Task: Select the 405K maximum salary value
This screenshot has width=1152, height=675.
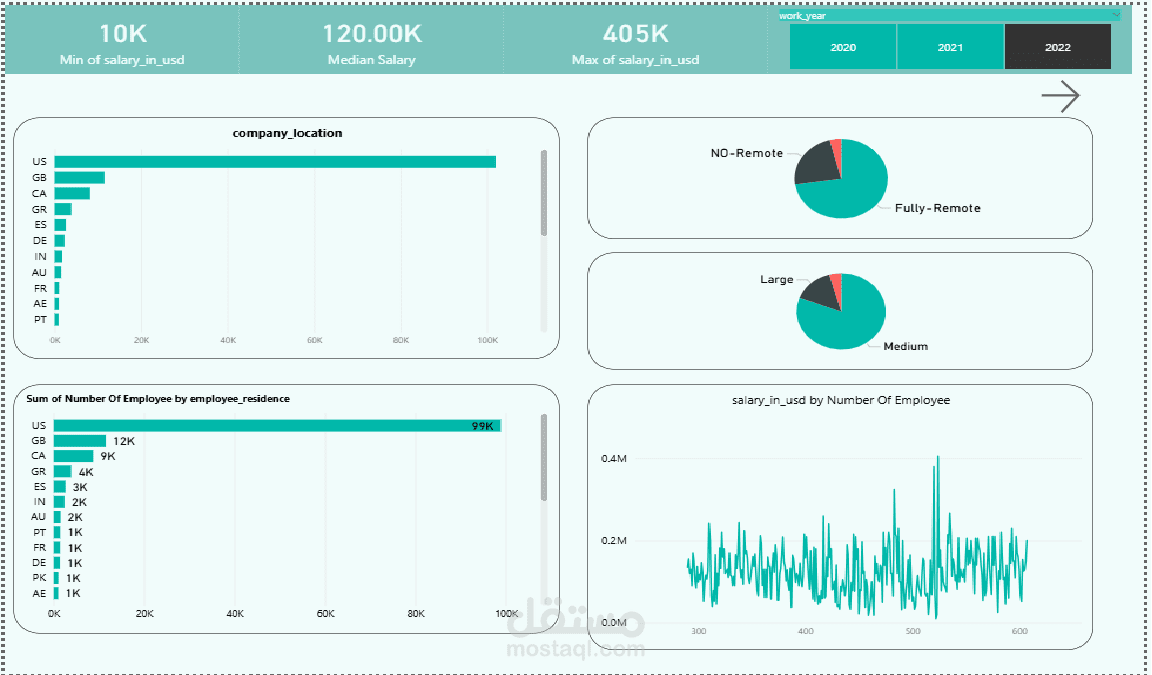Action: pyautogui.click(x=636, y=34)
